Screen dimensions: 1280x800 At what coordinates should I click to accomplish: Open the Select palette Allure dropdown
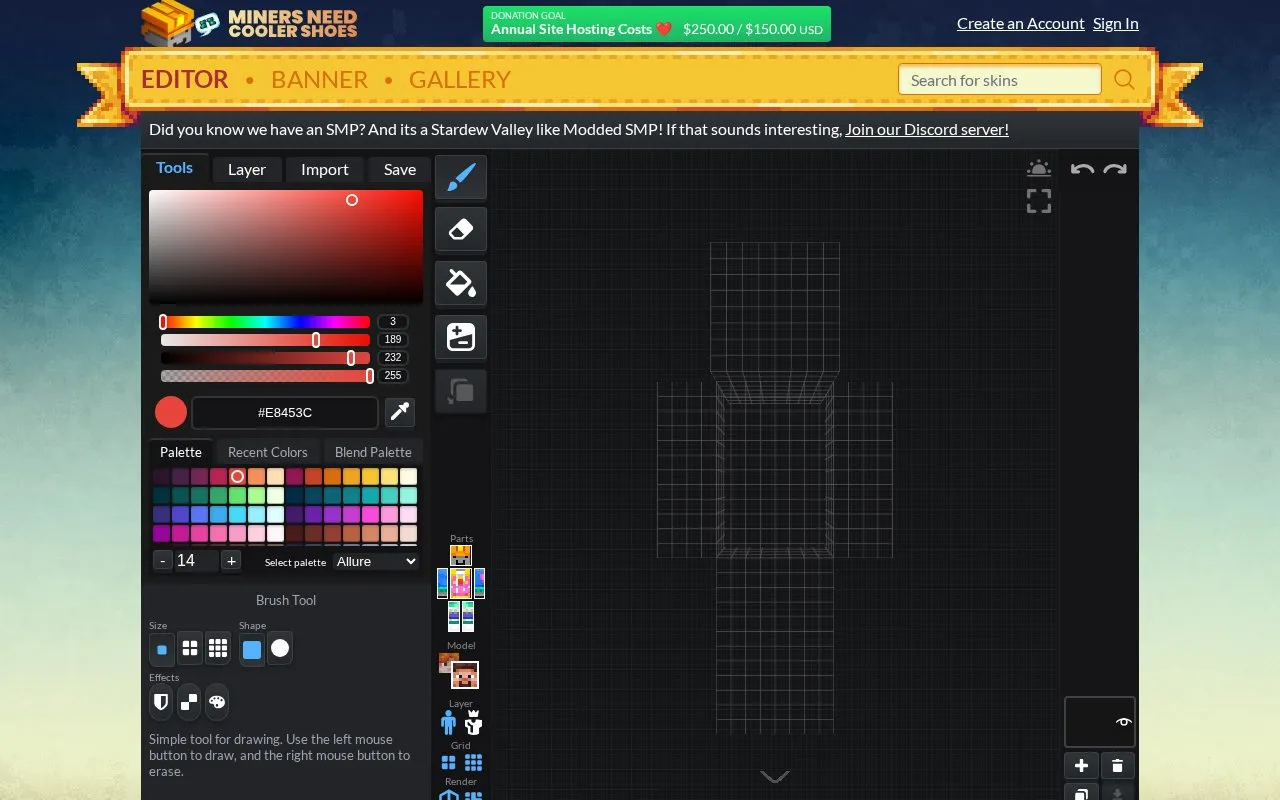click(x=376, y=561)
